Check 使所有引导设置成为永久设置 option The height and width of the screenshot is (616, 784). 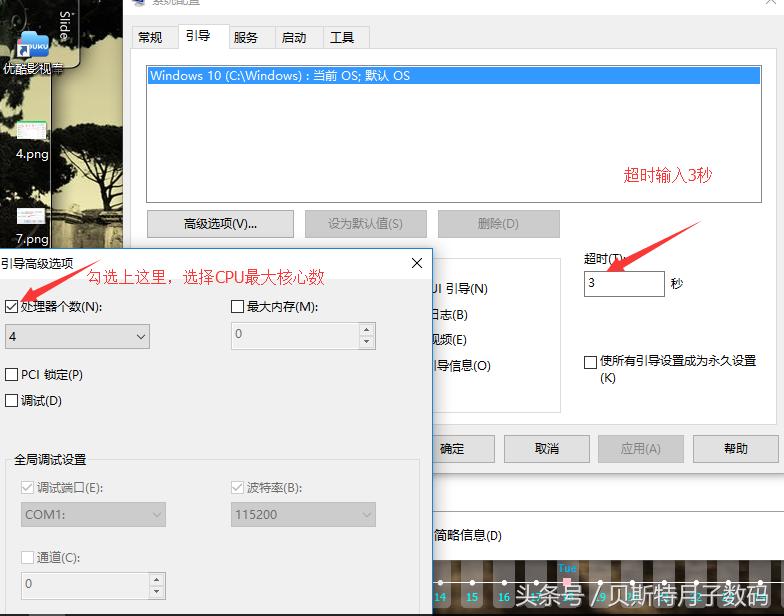pos(590,362)
